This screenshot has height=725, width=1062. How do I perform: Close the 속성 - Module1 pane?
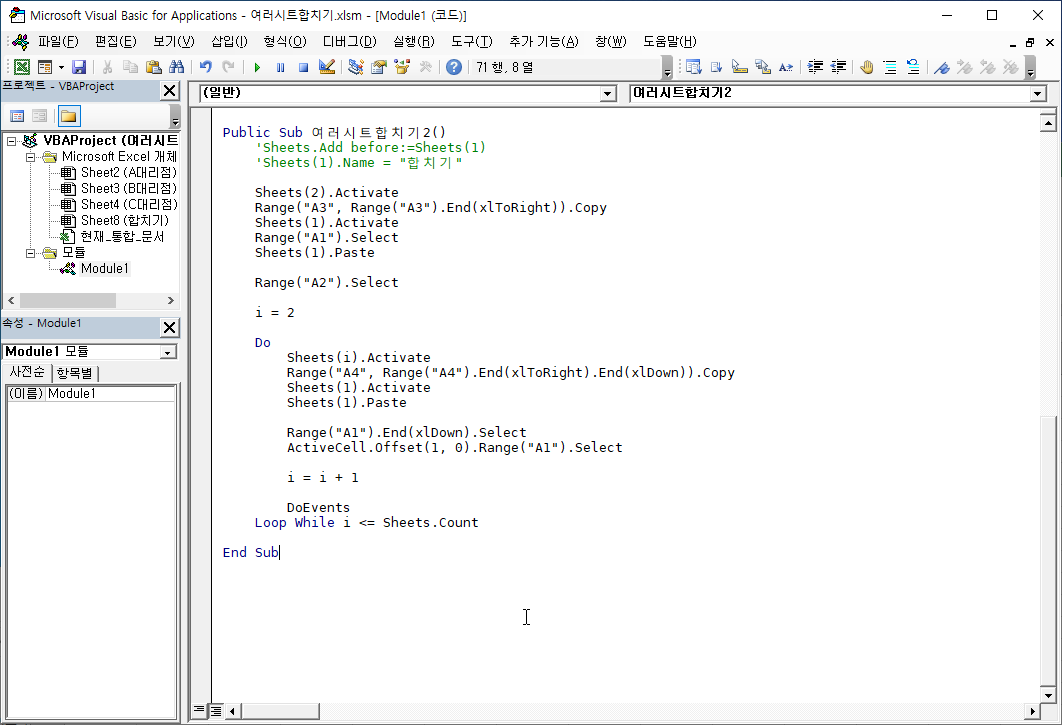point(169,328)
